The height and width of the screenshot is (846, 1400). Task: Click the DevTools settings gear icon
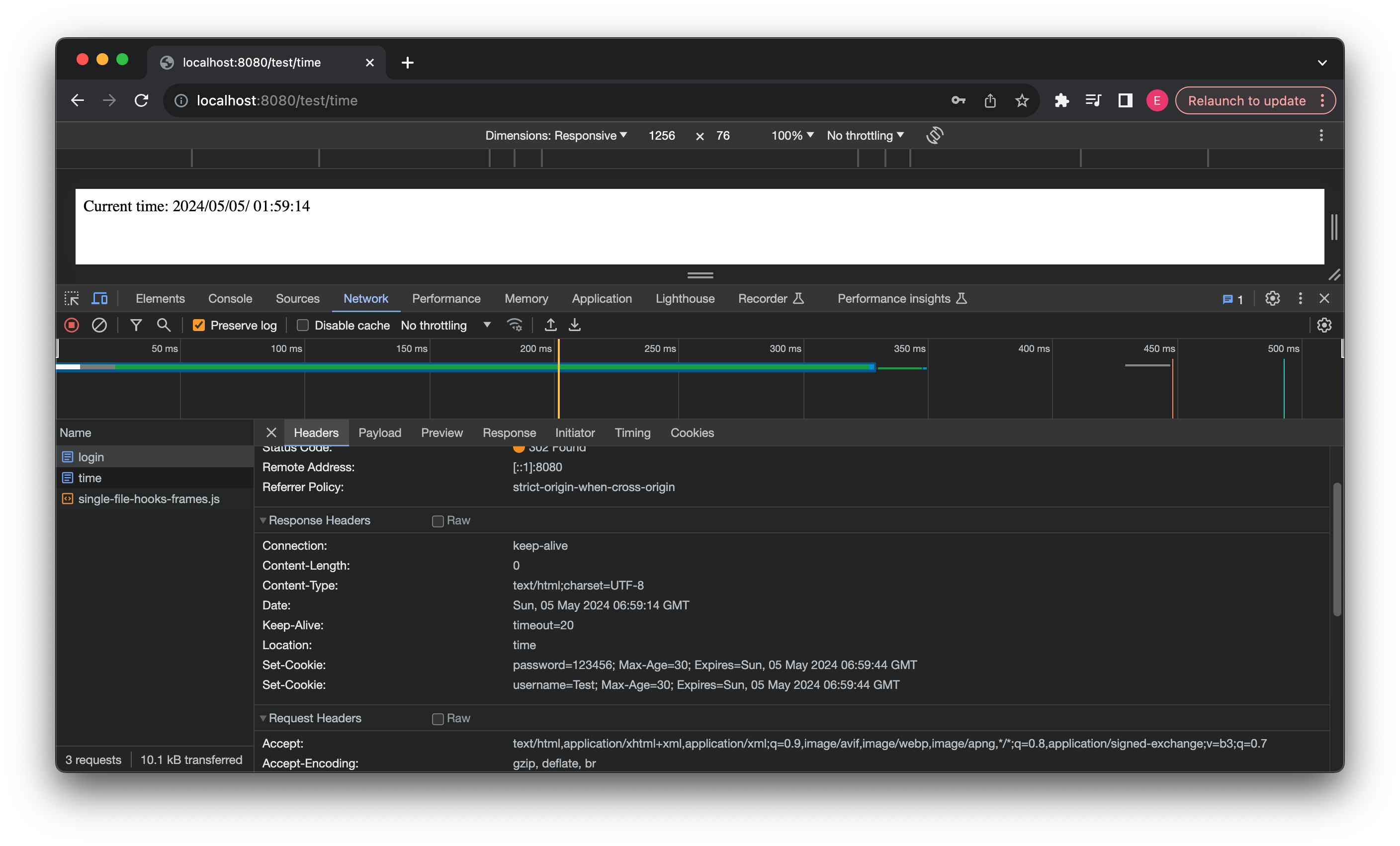(1270, 298)
